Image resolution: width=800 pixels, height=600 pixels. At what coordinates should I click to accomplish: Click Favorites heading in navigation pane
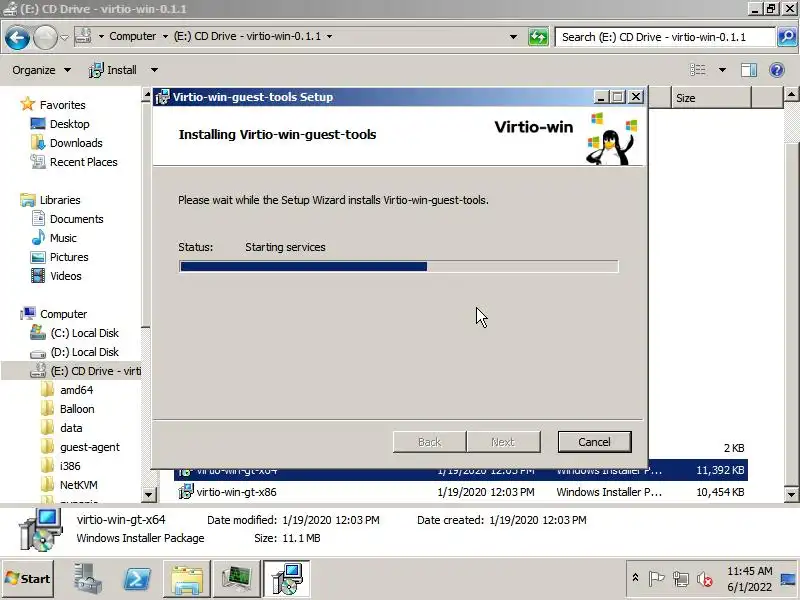point(62,105)
